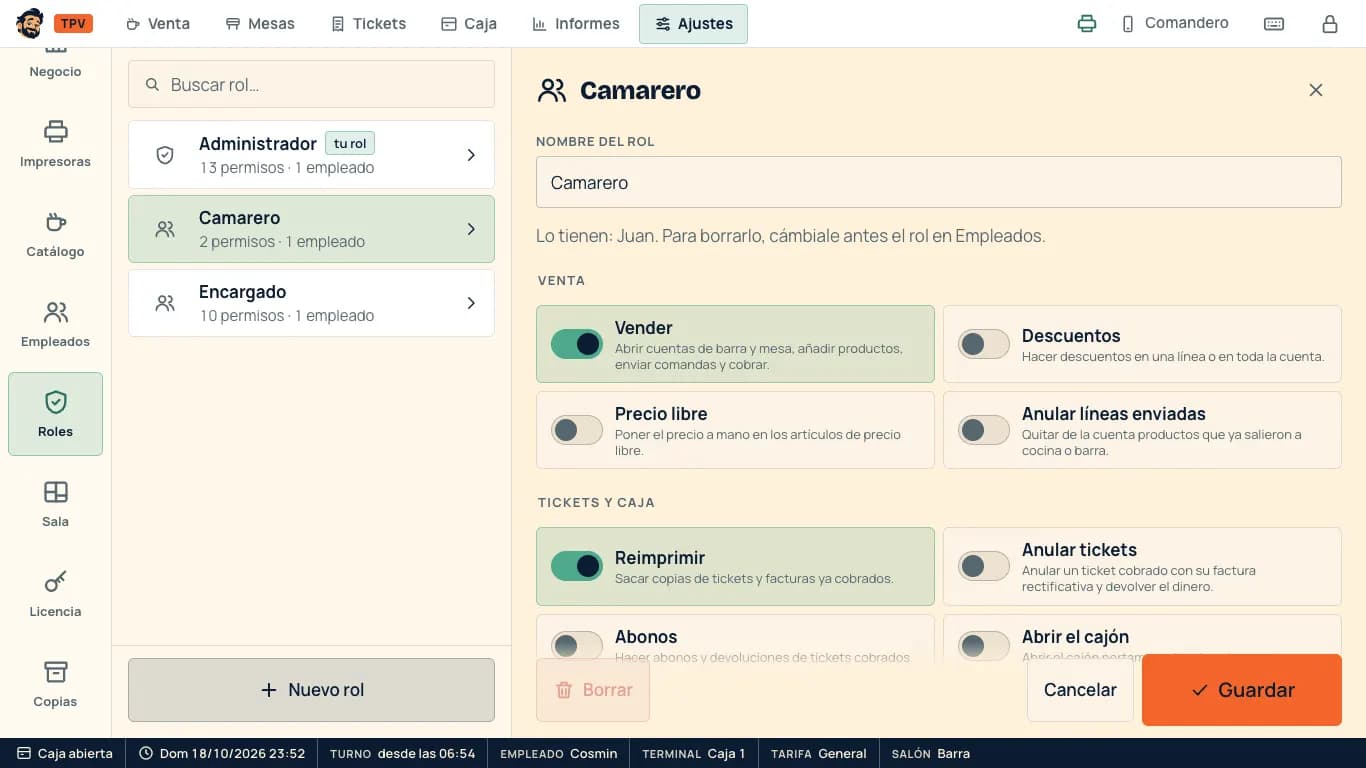The width and height of the screenshot is (1366, 768).
Task: Select the Camarero role row
Action: [311, 229]
